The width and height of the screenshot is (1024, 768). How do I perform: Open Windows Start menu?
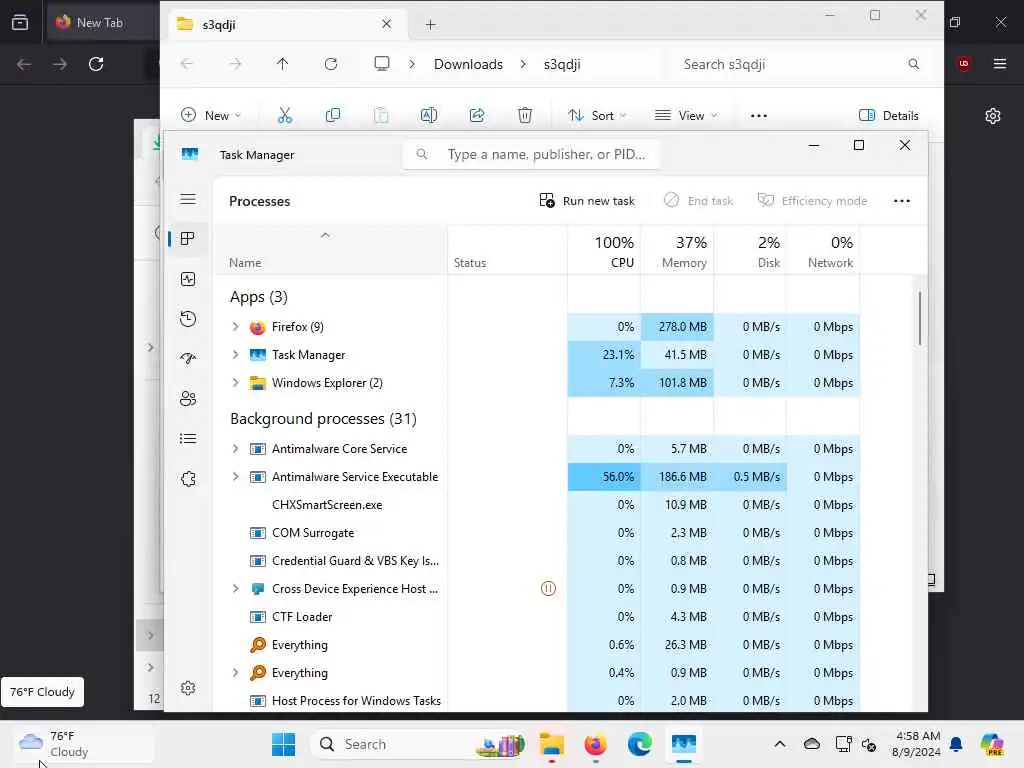283,744
